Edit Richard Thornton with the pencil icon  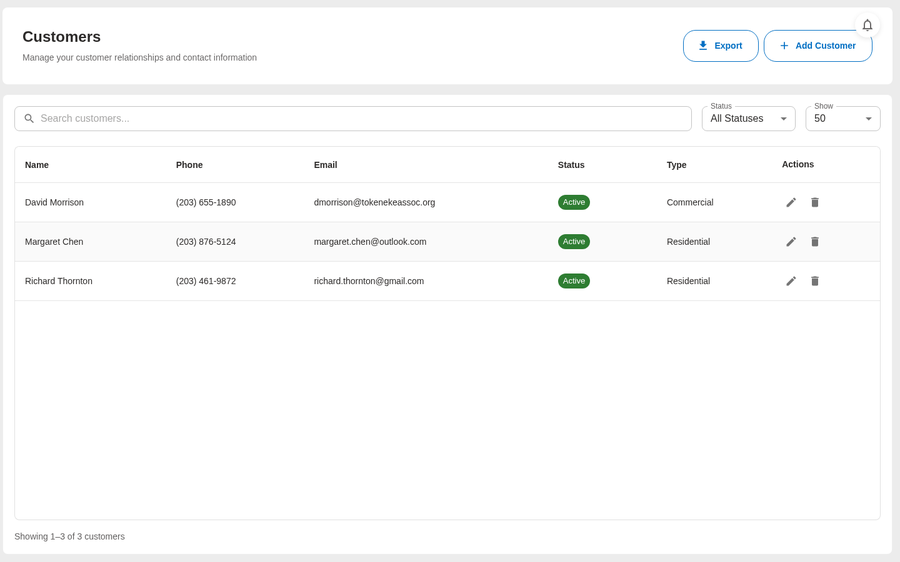(x=791, y=281)
